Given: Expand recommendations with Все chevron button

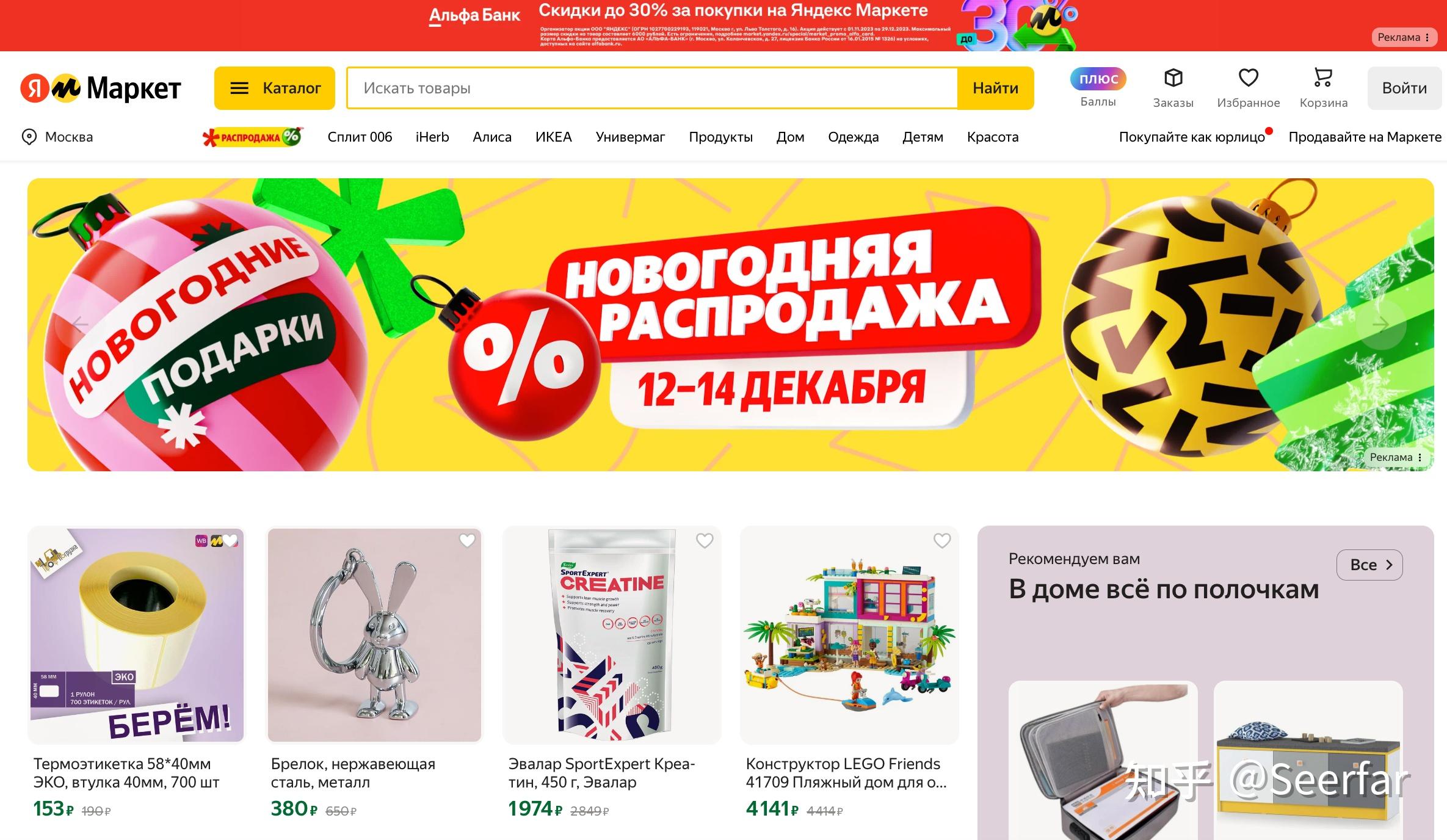Looking at the screenshot, I should 1369,565.
